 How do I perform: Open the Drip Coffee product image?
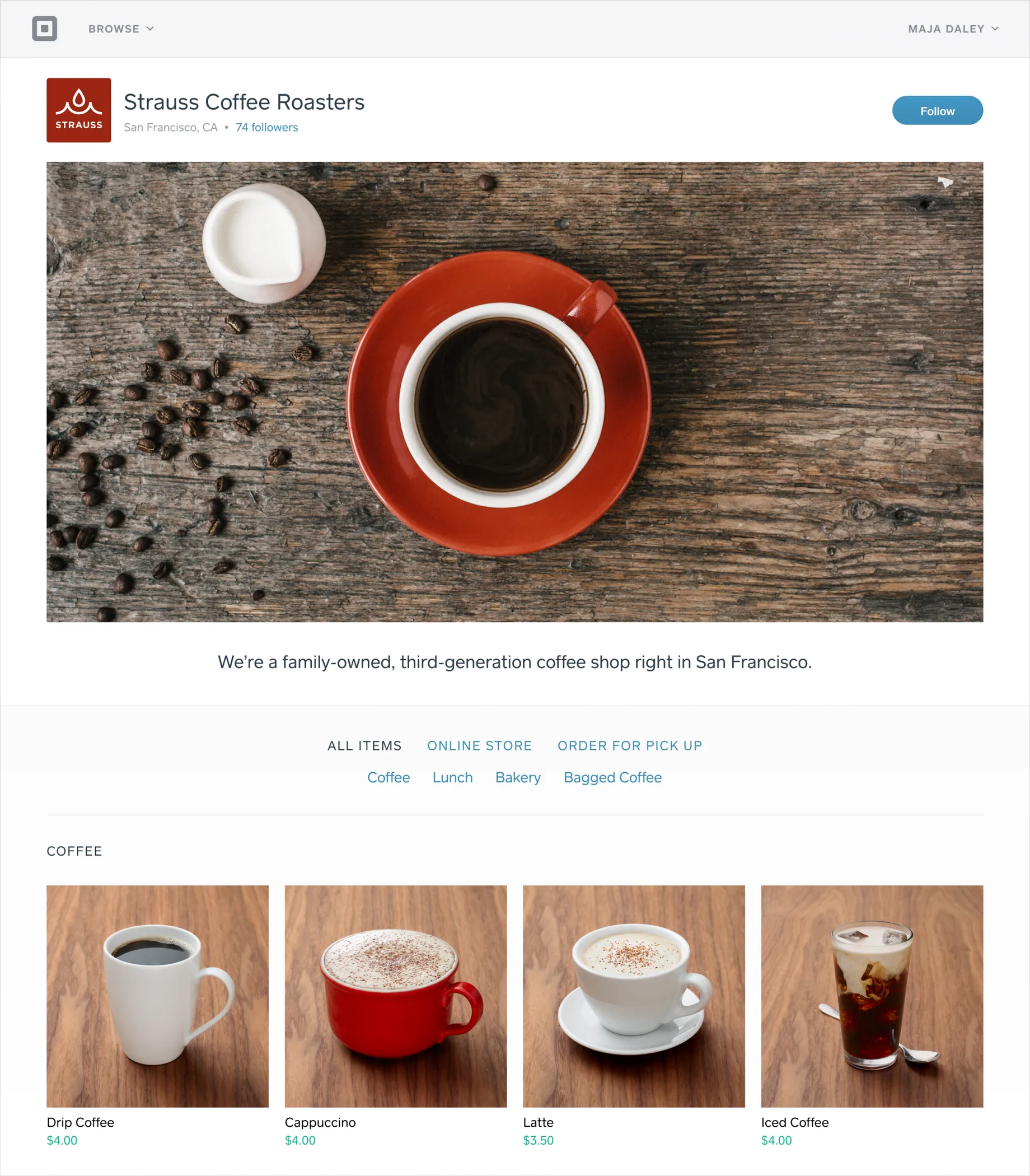coord(157,996)
